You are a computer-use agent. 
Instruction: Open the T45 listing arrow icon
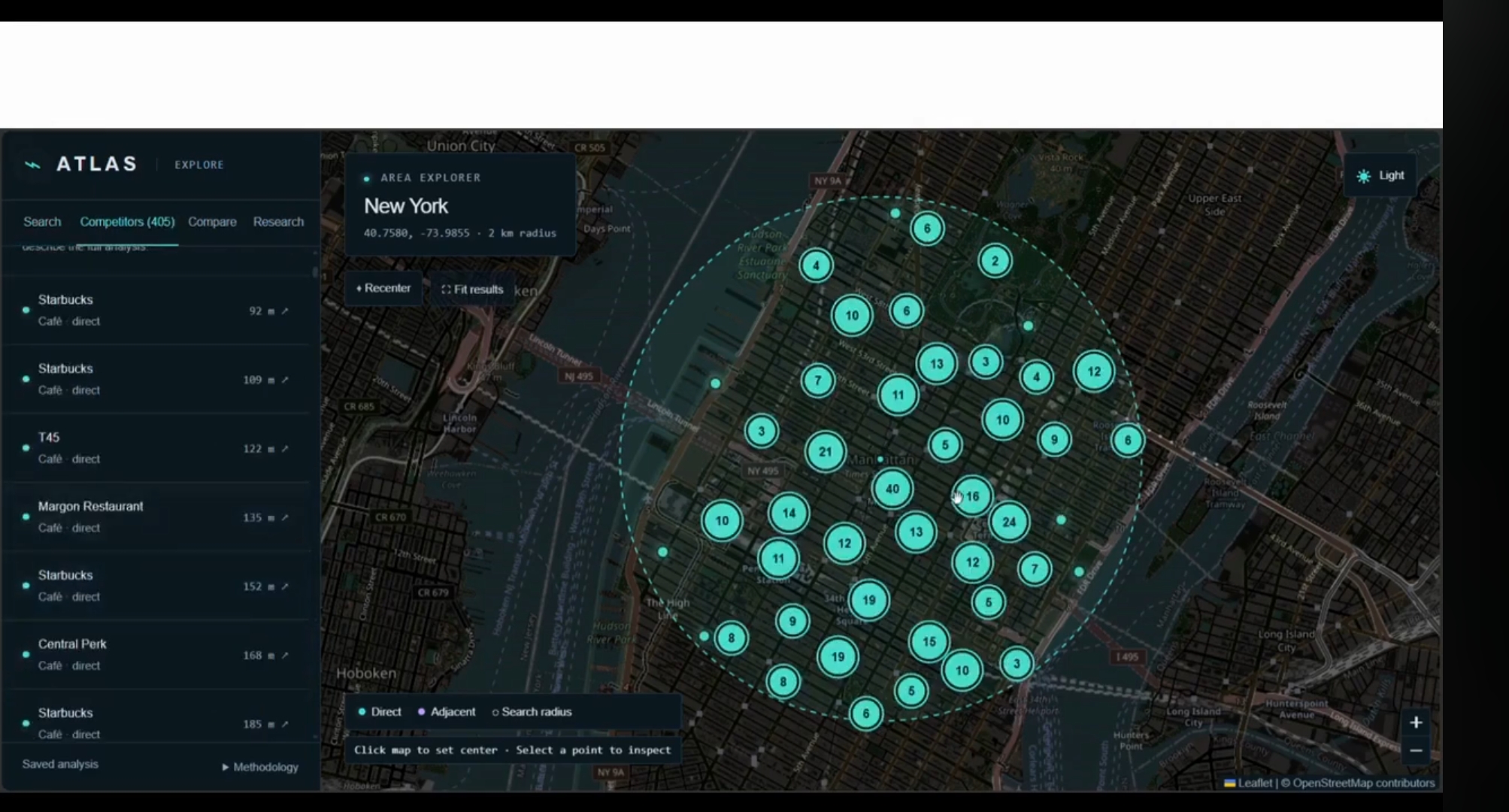pos(285,449)
